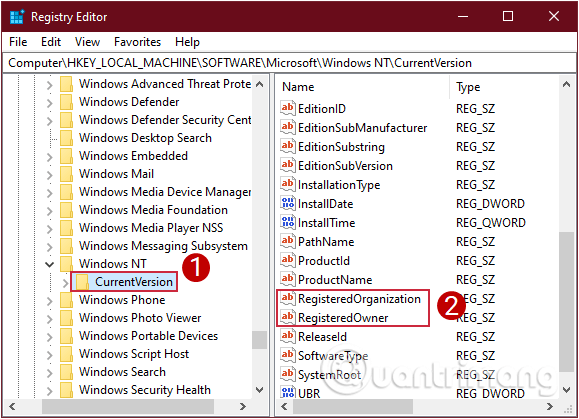
Task: Click the folder icon of Windows Search
Action: click(x=66, y=372)
